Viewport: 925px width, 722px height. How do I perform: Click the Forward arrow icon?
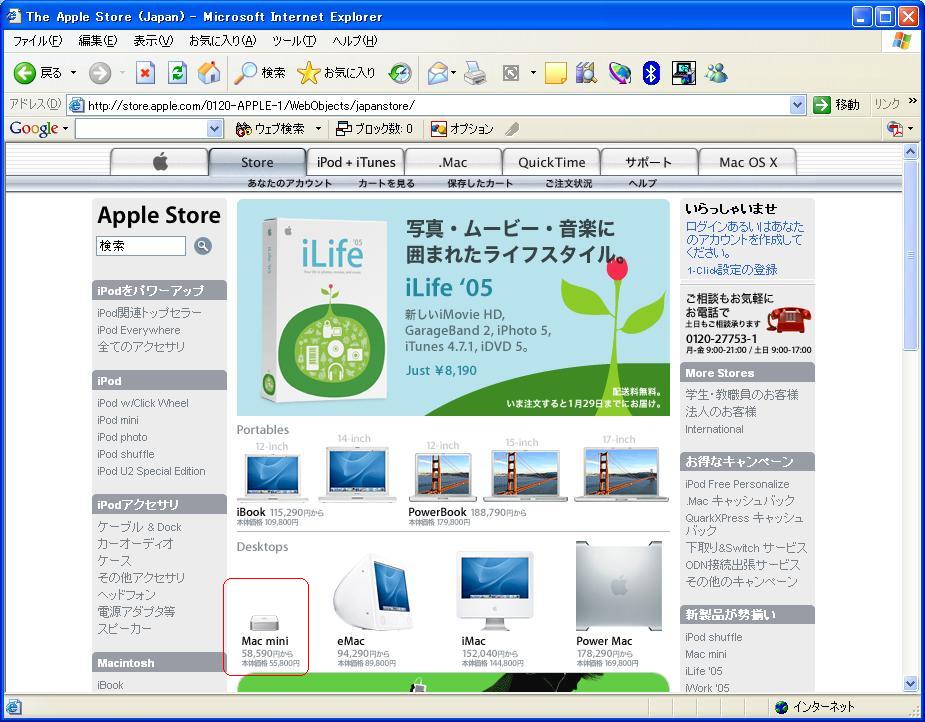[100, 73]
